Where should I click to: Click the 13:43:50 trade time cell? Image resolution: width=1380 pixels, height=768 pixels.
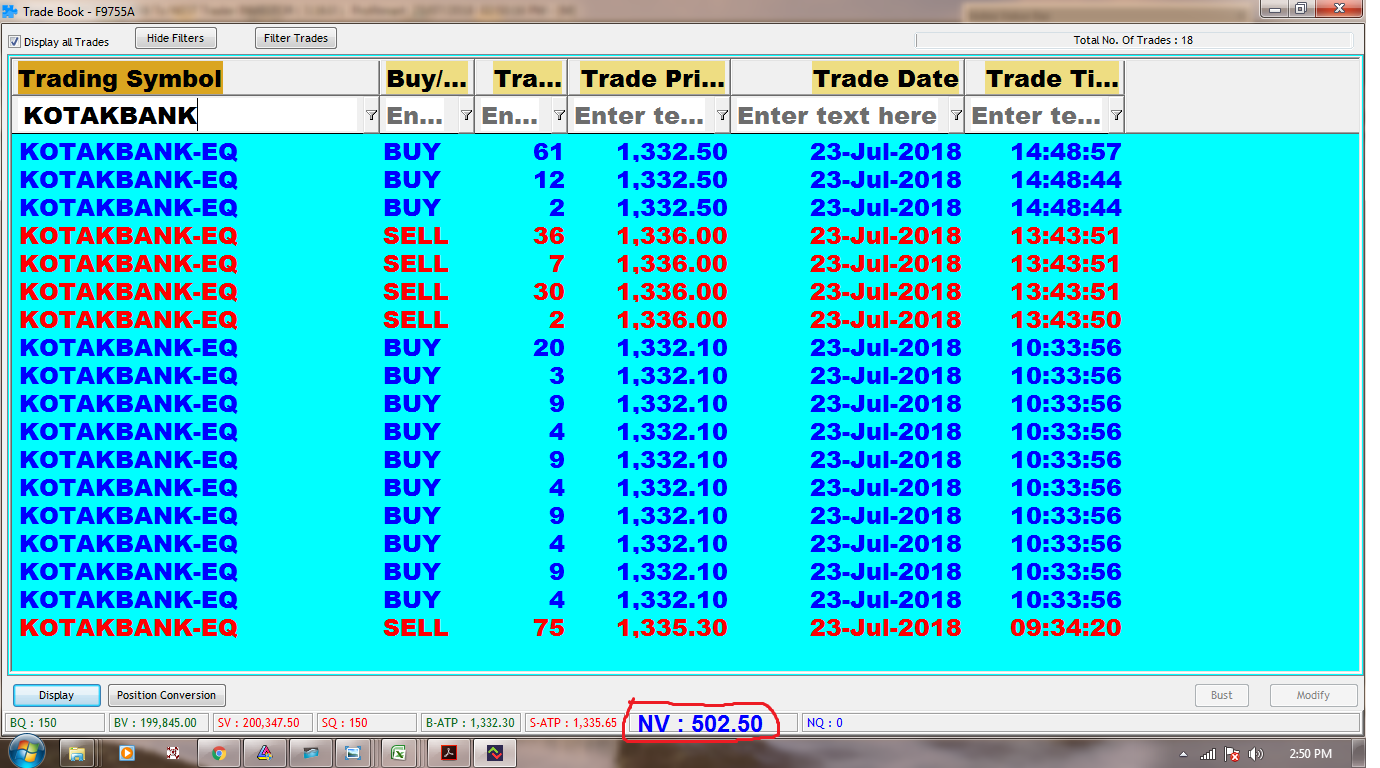1065,320
